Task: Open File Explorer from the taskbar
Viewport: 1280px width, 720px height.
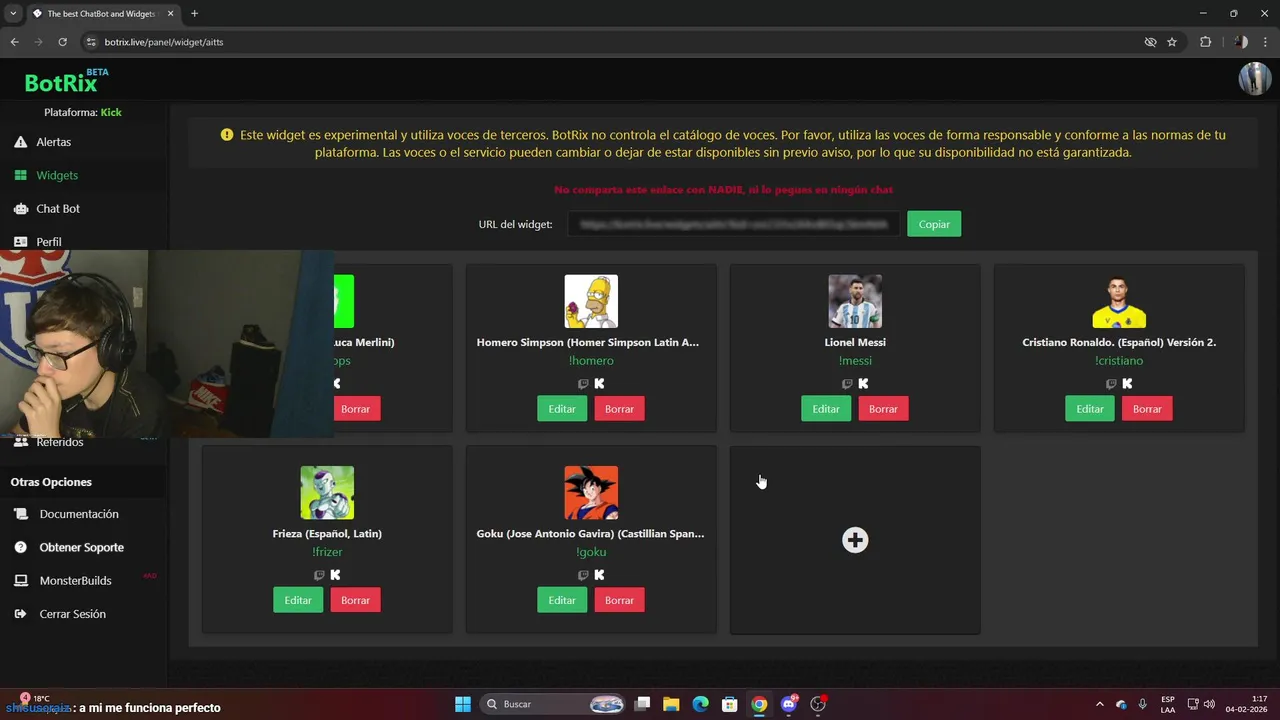Action: pyautogui.click(x=671, y=704)
